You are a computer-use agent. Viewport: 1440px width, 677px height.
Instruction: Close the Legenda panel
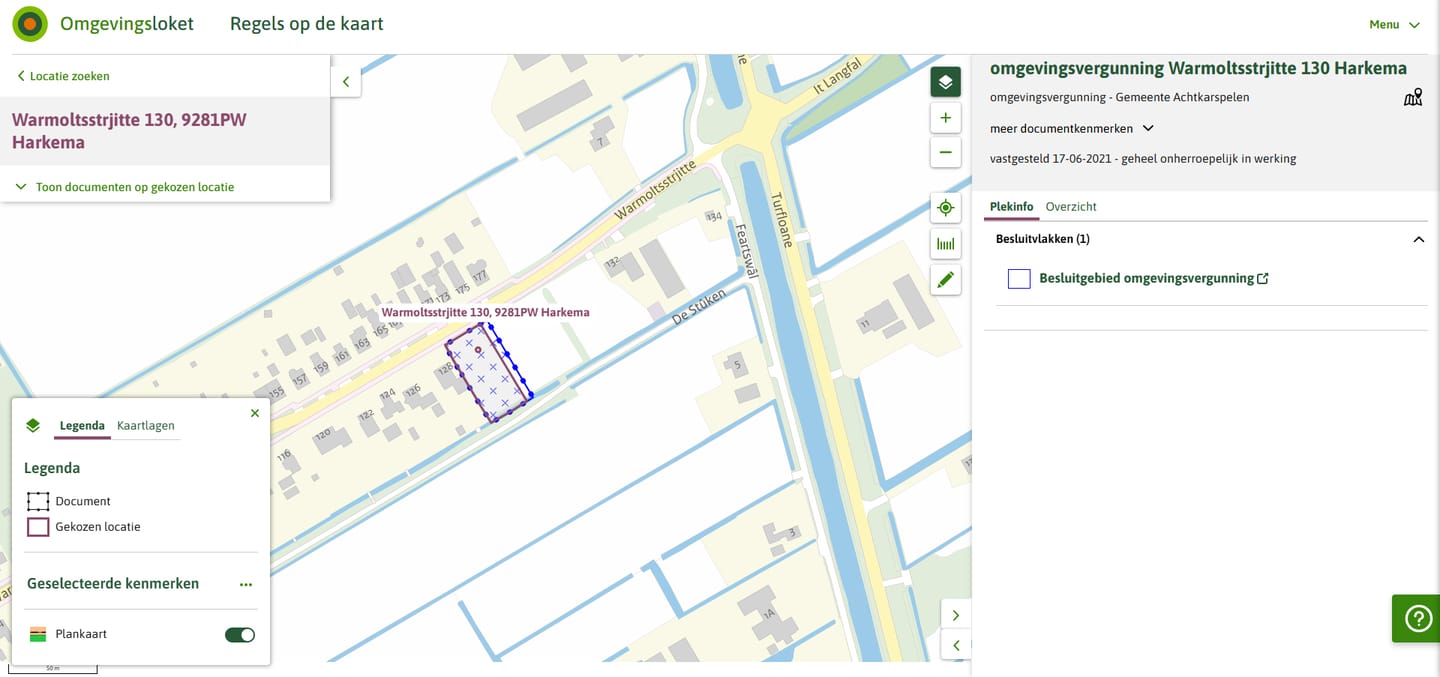pyautogui.click(x=254, y=413)
